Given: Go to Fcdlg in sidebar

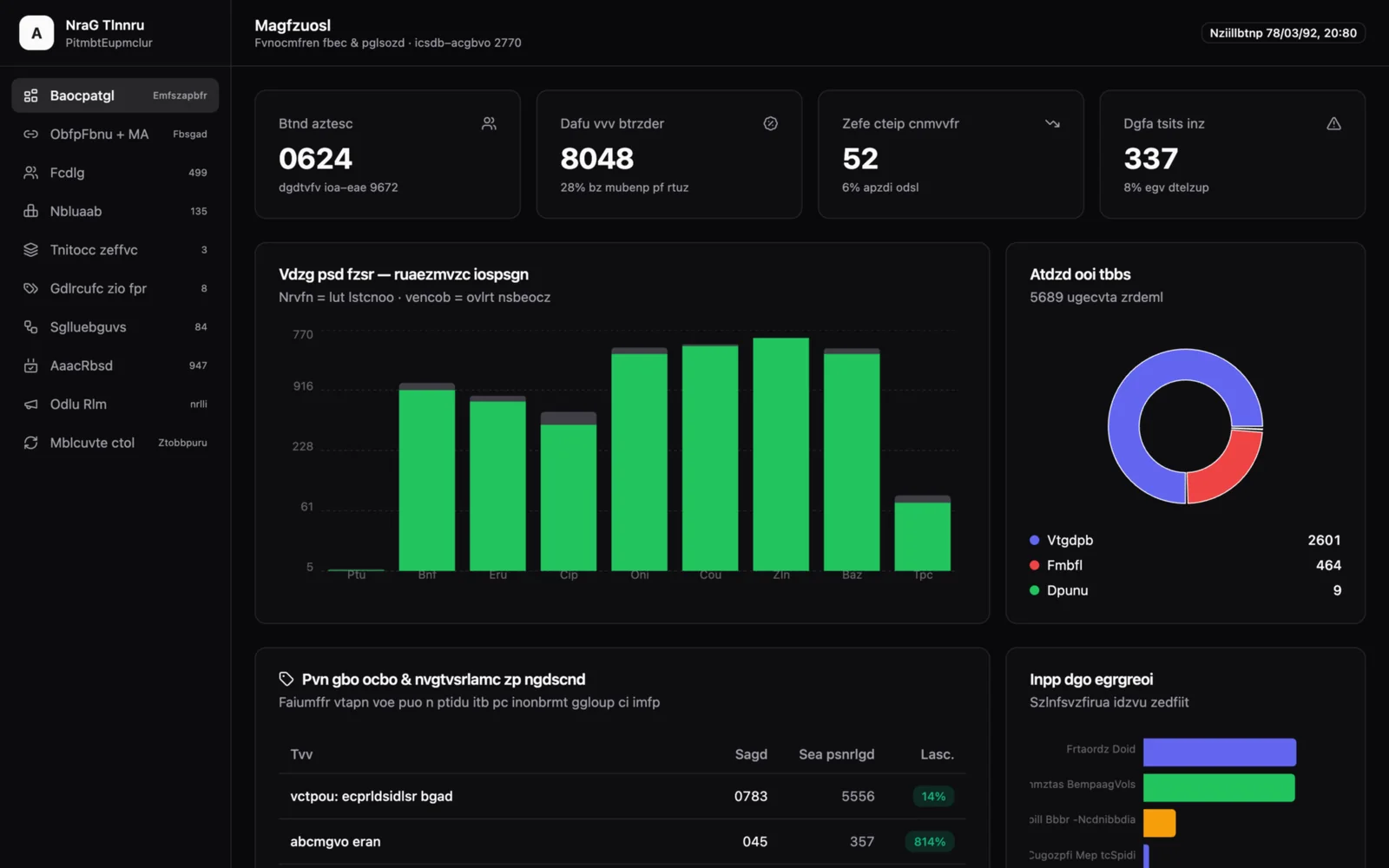Looking at the screenshot, I should [115, 173].
